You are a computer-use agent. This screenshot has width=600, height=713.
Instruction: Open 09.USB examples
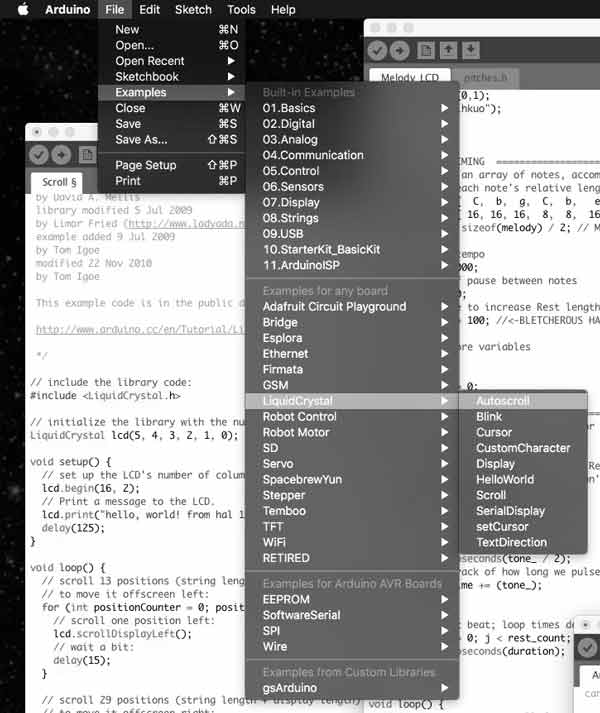pyautogui.click(x=352, y=234)
